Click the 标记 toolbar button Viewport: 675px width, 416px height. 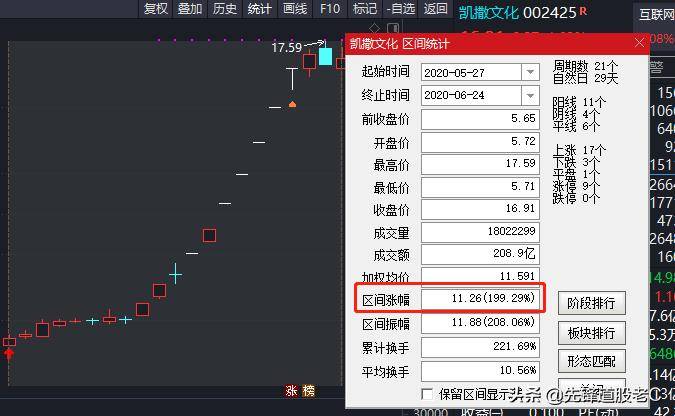365,9
